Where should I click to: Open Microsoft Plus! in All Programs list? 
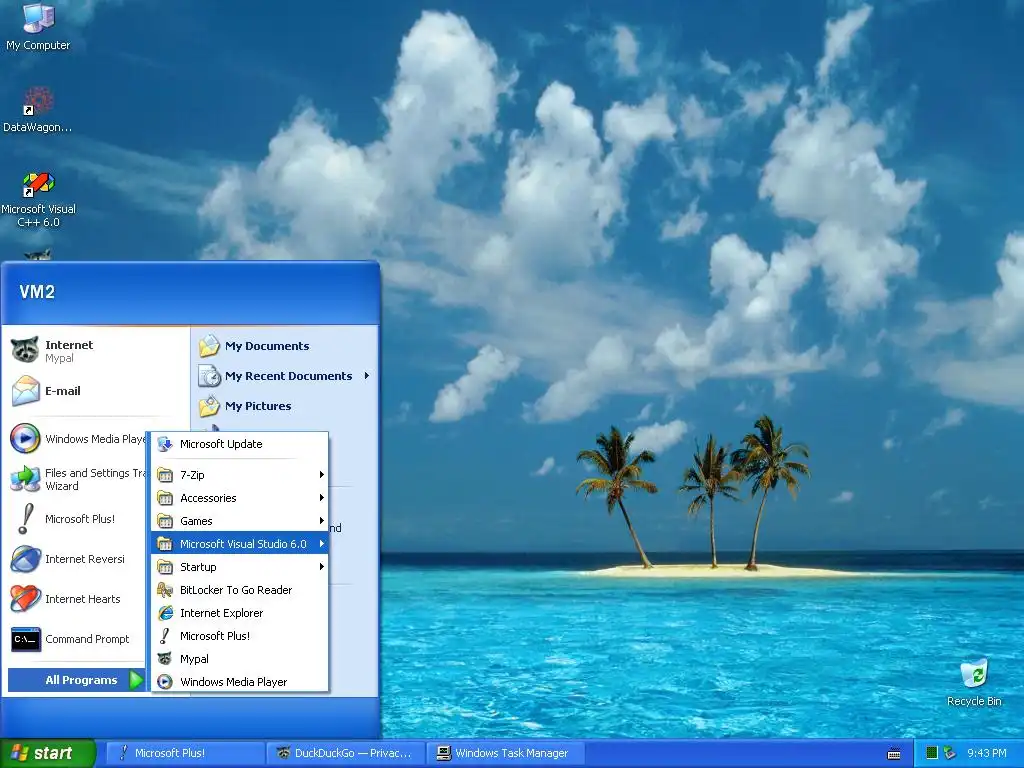coord(240,635)
